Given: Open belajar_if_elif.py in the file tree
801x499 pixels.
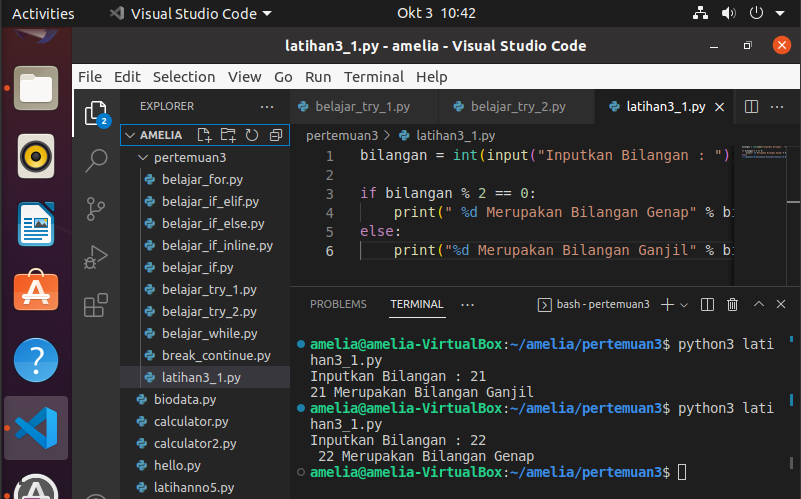Looking at the screenshot, I should (205, 201).
